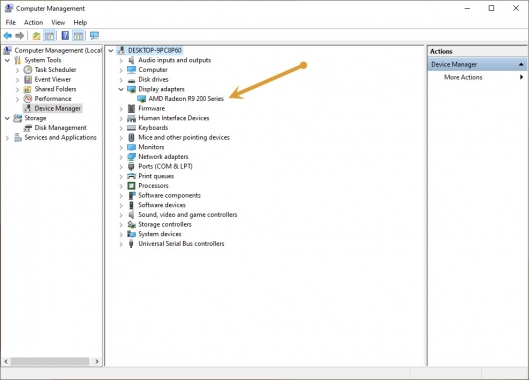The height and width of the screenshot is (380, 529).
Task: Click the Show/Hide Action Pane toolbar icon
Action: [x=78, y=35]
